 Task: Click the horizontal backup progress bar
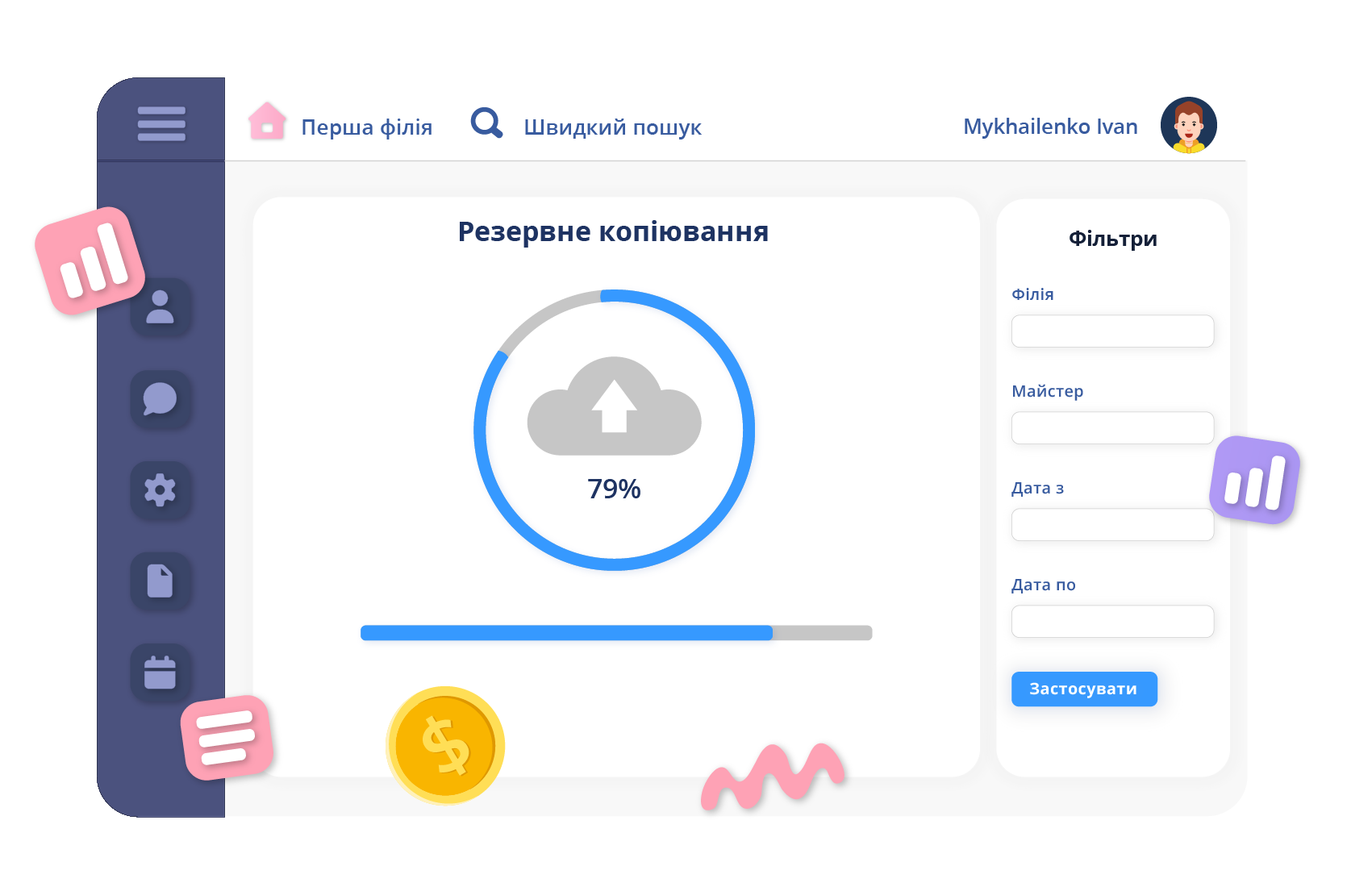615,633
